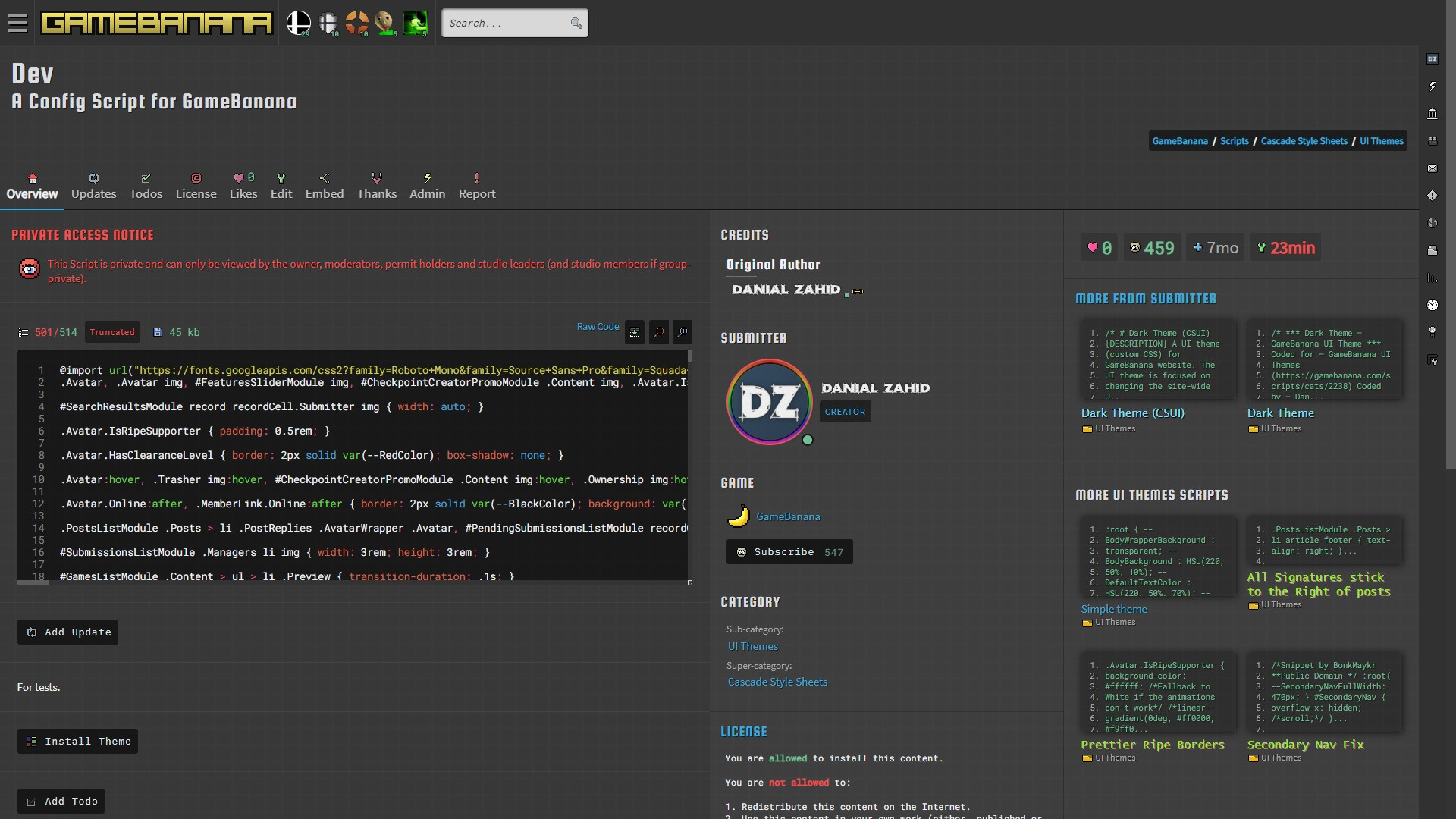Image resolution: width=1456 pixels, height=819 pixels.
Task: Switch to the Updates tab
Action: pos(93,185)
